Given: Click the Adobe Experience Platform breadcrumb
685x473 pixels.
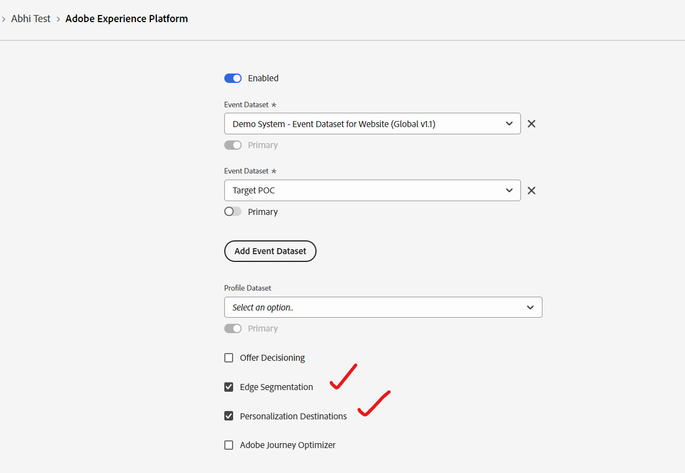Looking at the screenshot, I should click(126, 19).
